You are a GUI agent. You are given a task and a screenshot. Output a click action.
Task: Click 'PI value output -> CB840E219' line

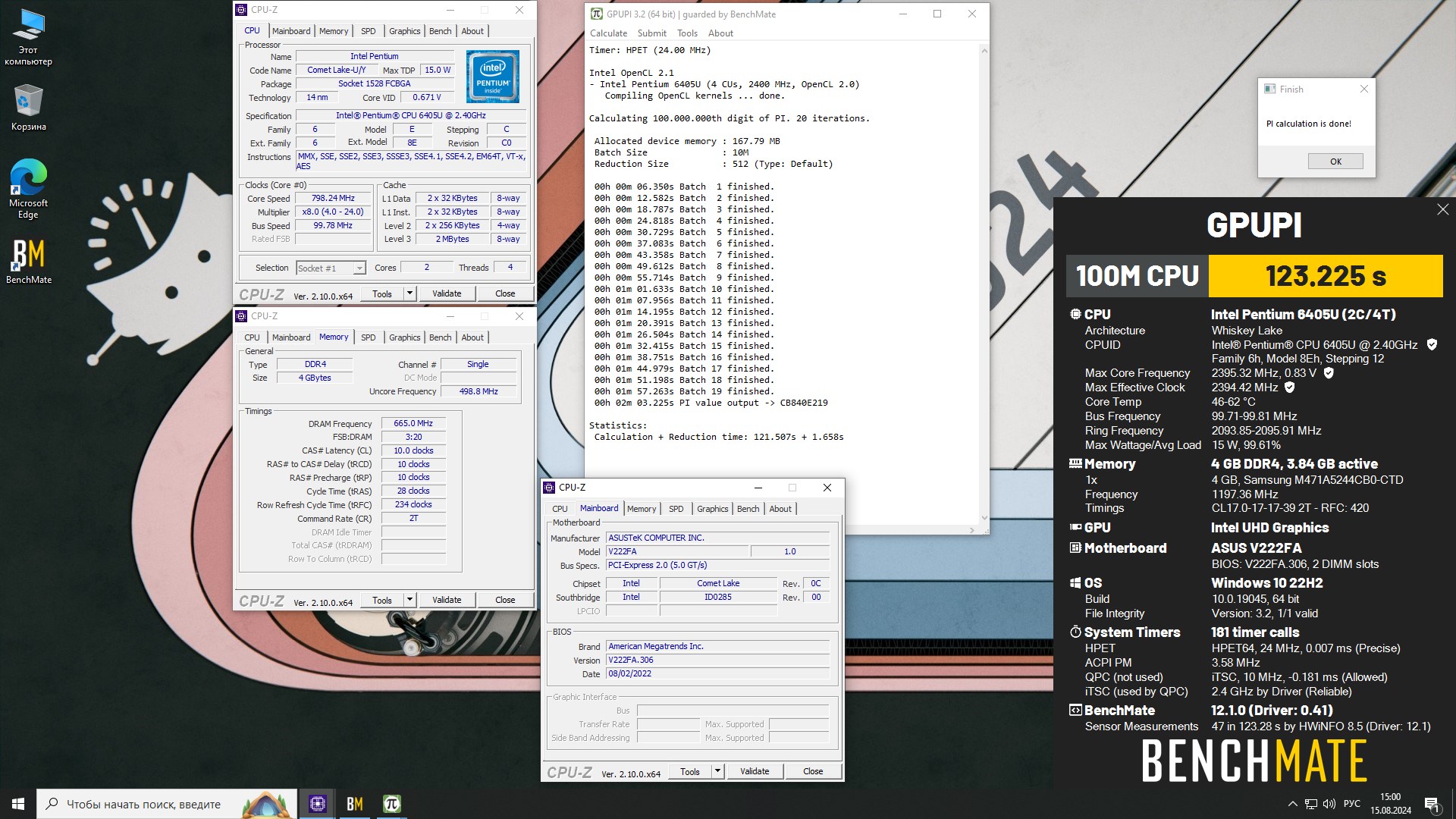[711, 403]
